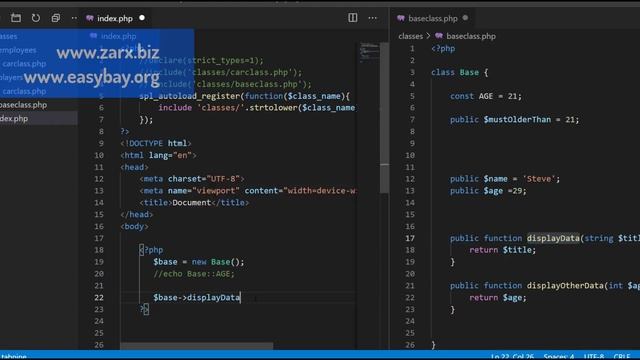Click the 'classes' breadcrumb segment

pyautogui.click(x=410, y=36)
